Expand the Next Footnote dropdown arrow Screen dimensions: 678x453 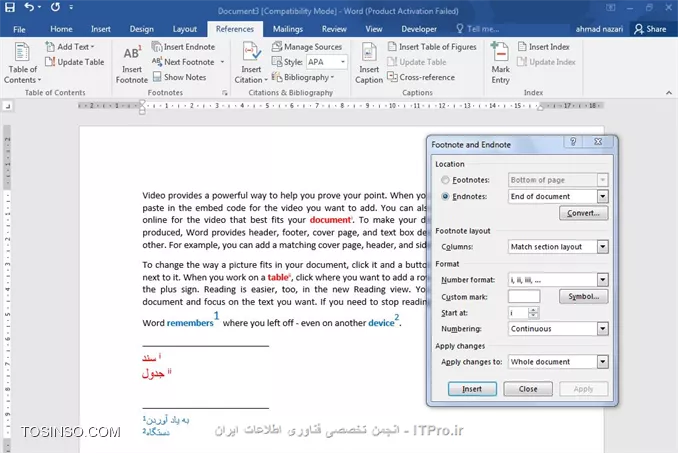(x=222, y=62)
